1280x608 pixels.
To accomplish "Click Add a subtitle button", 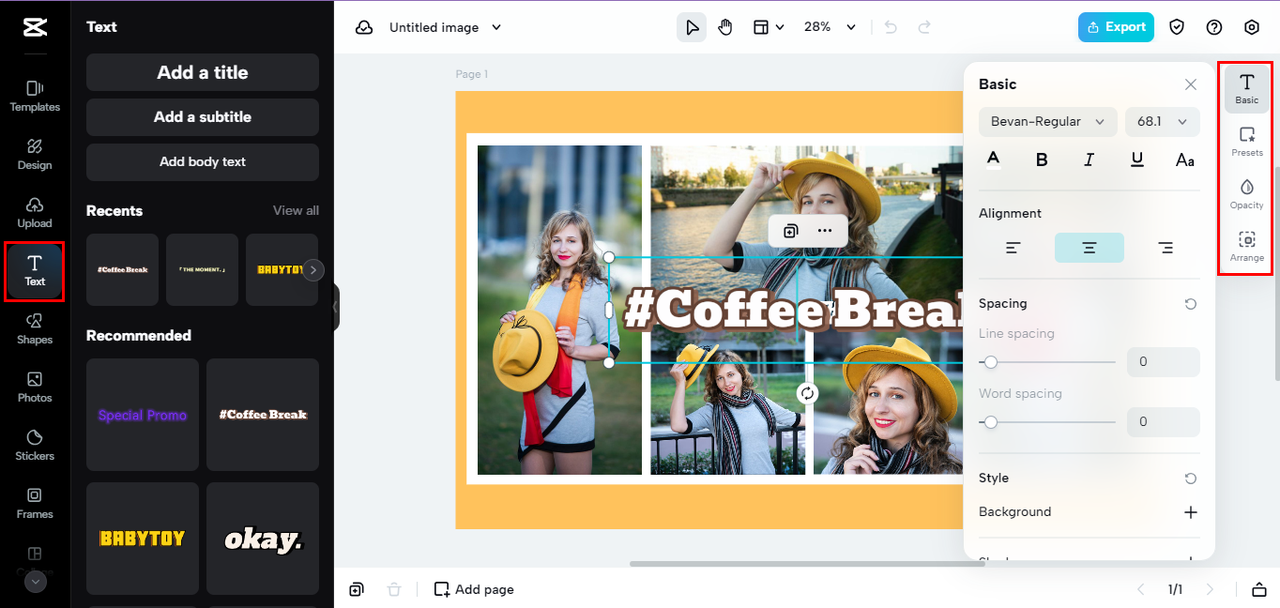I will [x=202, y=117].
